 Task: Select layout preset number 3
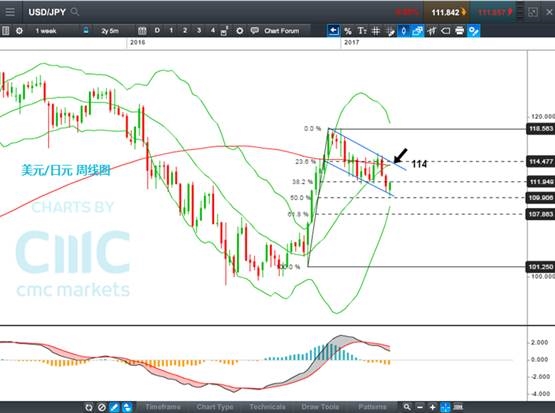(199, 30)
